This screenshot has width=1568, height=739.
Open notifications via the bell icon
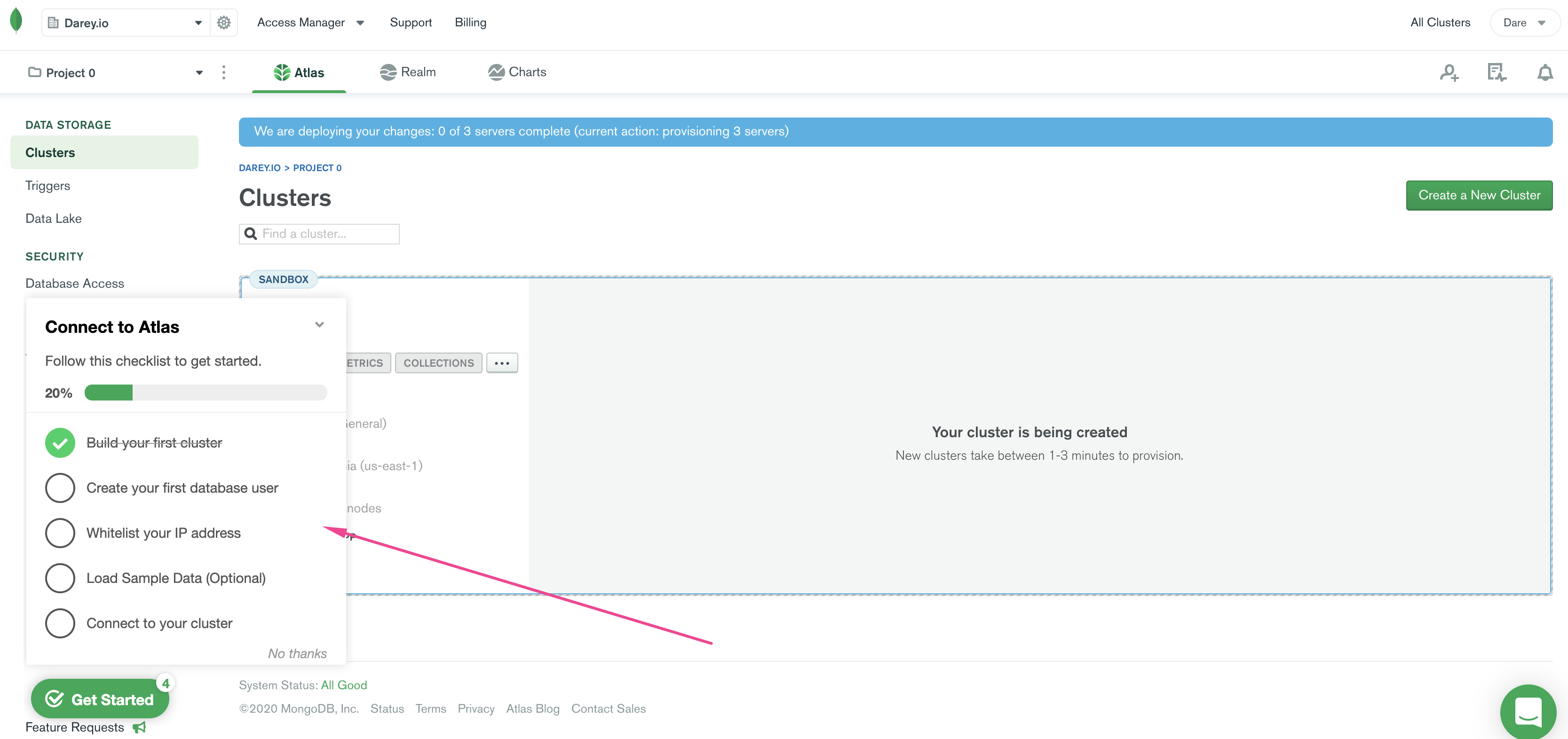coord(1545,72)
